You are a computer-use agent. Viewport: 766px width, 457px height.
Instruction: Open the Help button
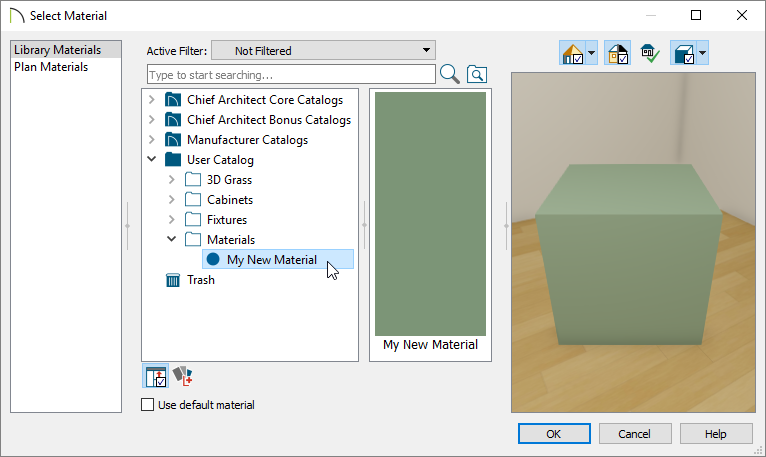coord(716,434)
